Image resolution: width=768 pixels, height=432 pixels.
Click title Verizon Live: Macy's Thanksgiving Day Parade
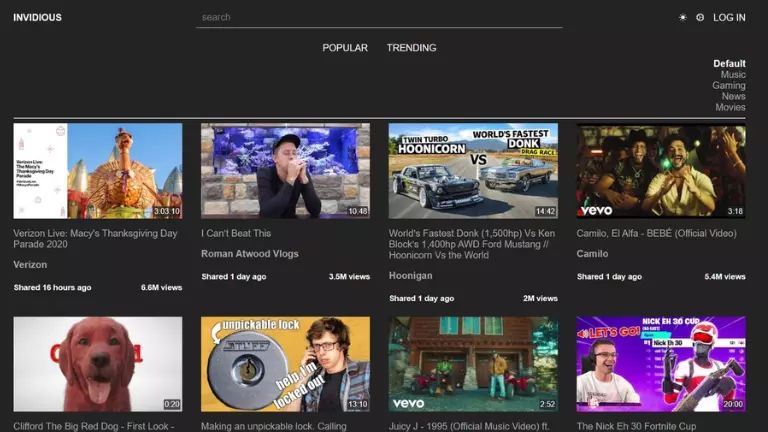pyautogui.click(x=96, y=239)
